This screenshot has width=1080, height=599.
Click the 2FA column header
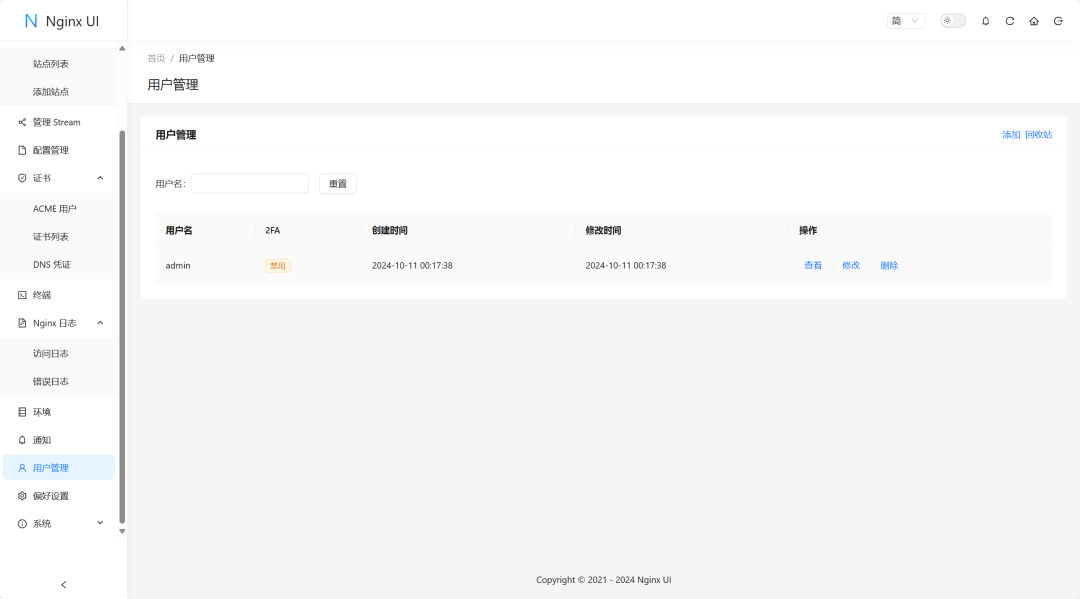pos(308,231)
